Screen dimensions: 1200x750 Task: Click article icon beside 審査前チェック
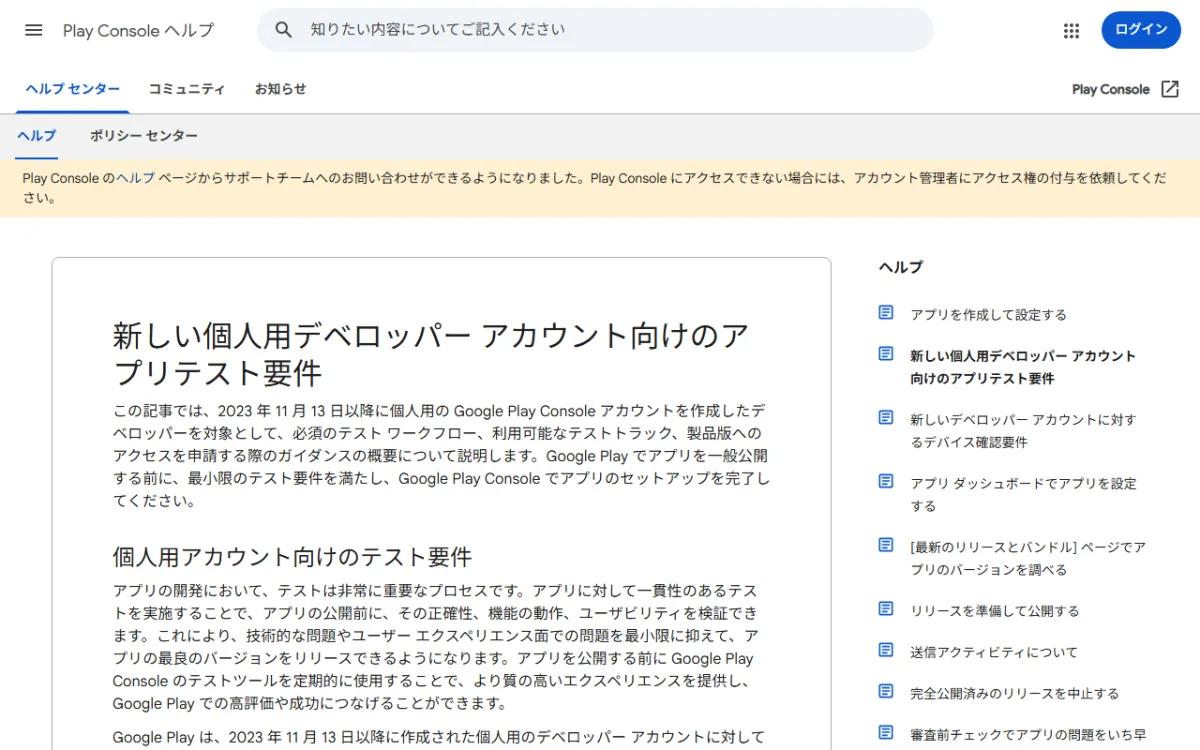886,732
